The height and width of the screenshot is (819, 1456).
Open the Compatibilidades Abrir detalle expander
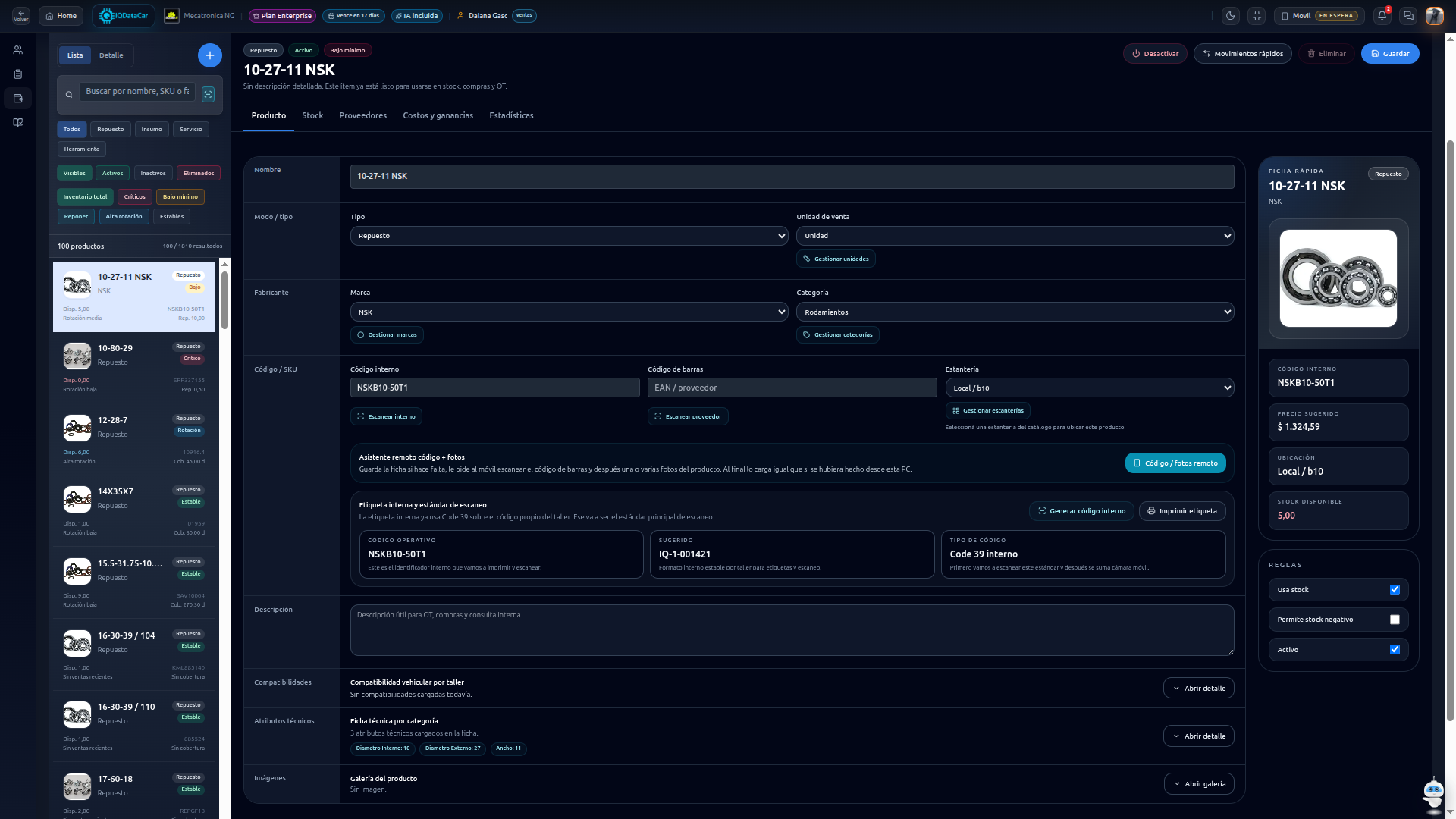[1198, 688]
